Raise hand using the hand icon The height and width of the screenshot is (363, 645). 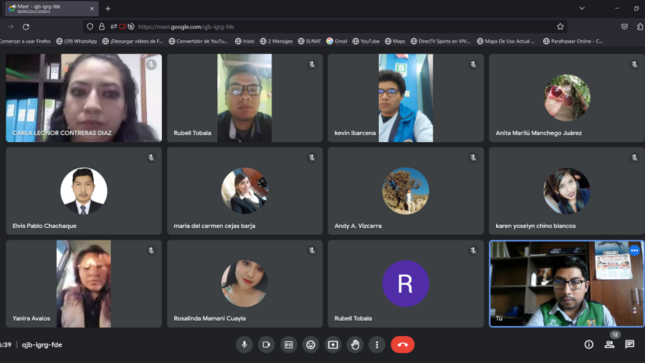(355, 344)
